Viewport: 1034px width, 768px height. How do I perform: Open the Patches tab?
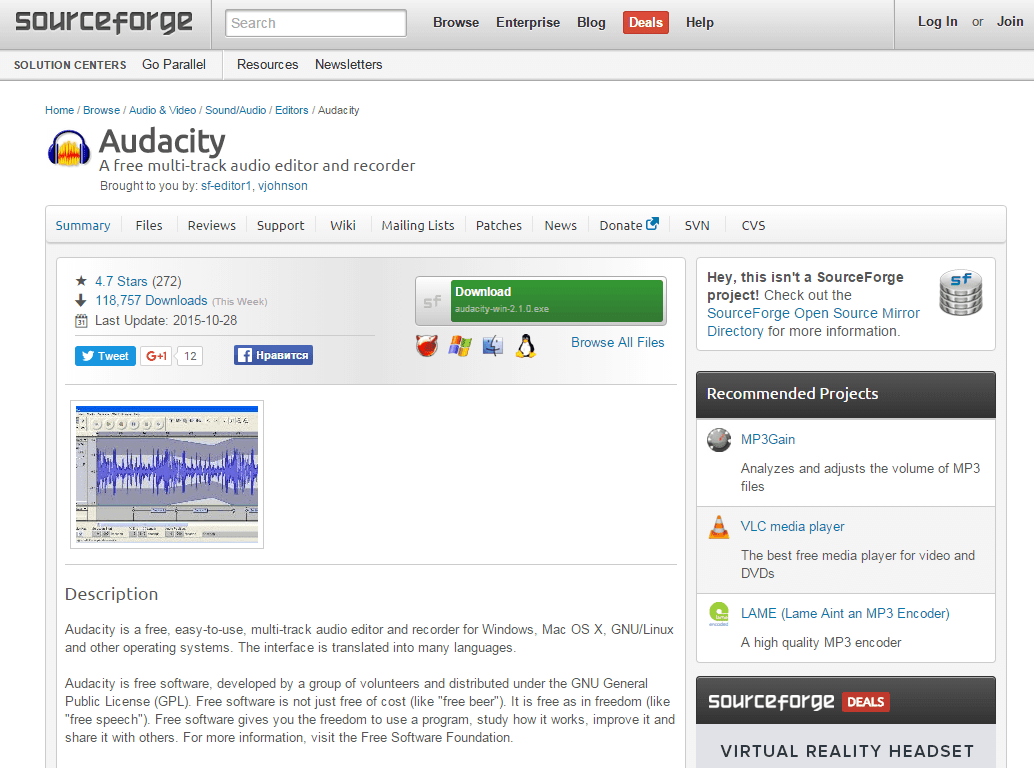point(499,225)
